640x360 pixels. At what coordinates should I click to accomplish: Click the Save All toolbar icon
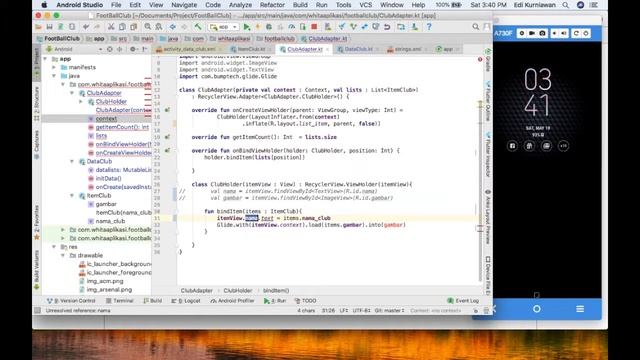(x=49, y=27)
